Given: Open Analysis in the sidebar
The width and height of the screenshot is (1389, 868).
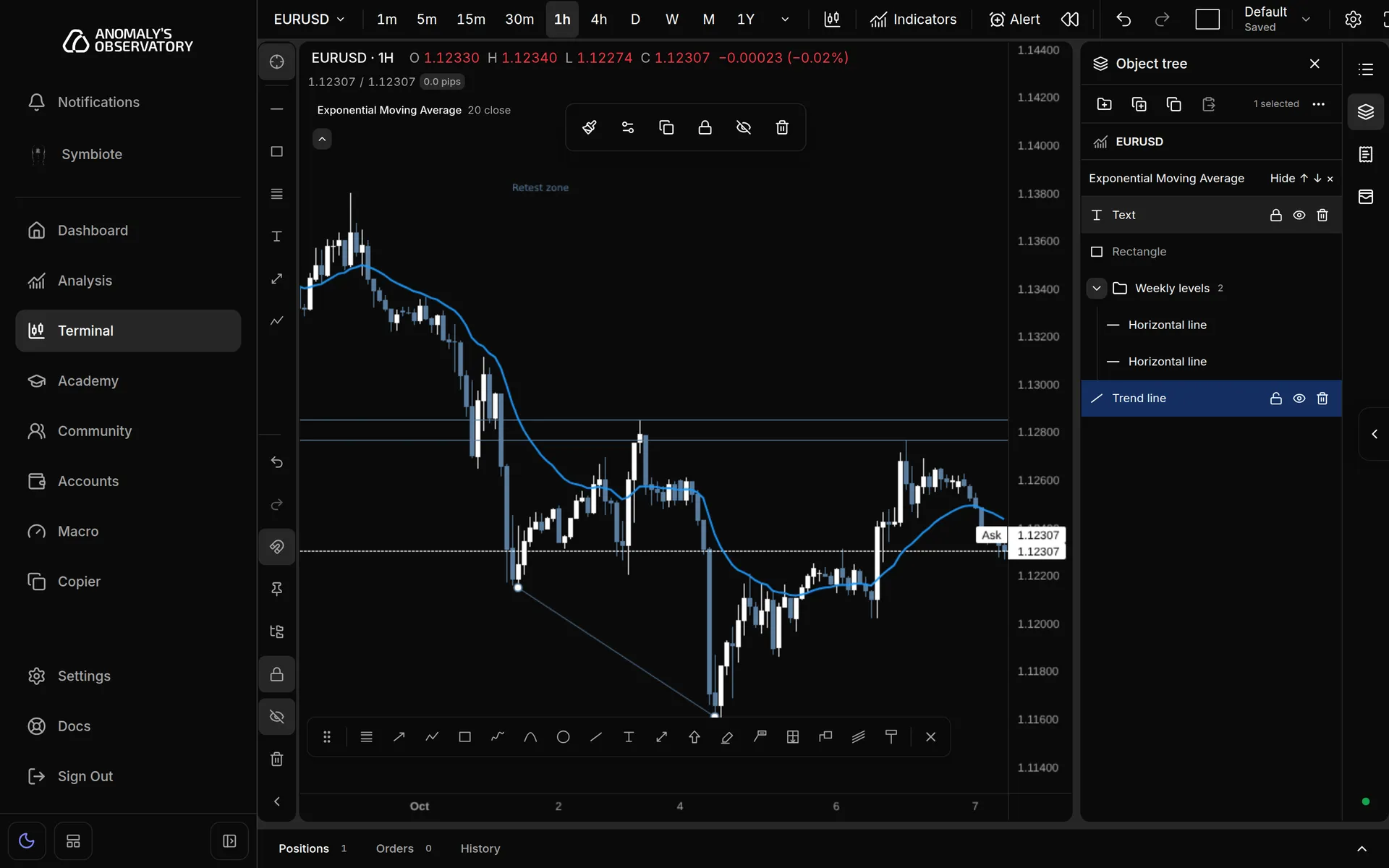Looking at the screenshot, I should point(128,281).
